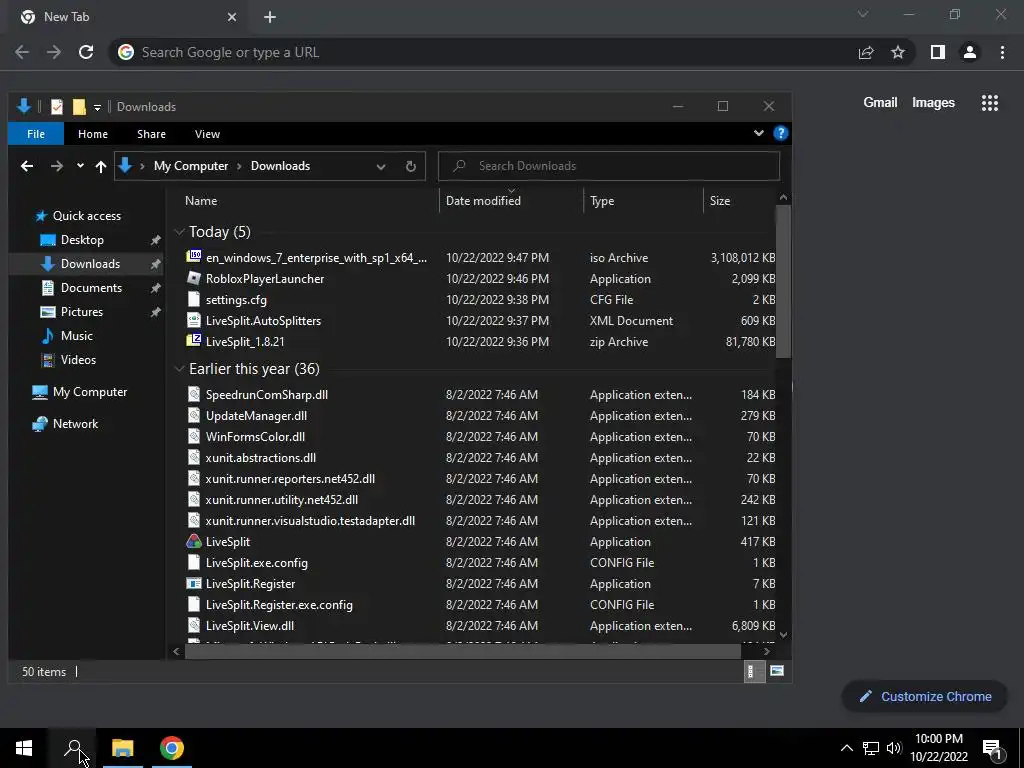Click the New folder quick access icon
Image resolution: width=1024 pixels, height=768 pixels.
tap(79, 106)
